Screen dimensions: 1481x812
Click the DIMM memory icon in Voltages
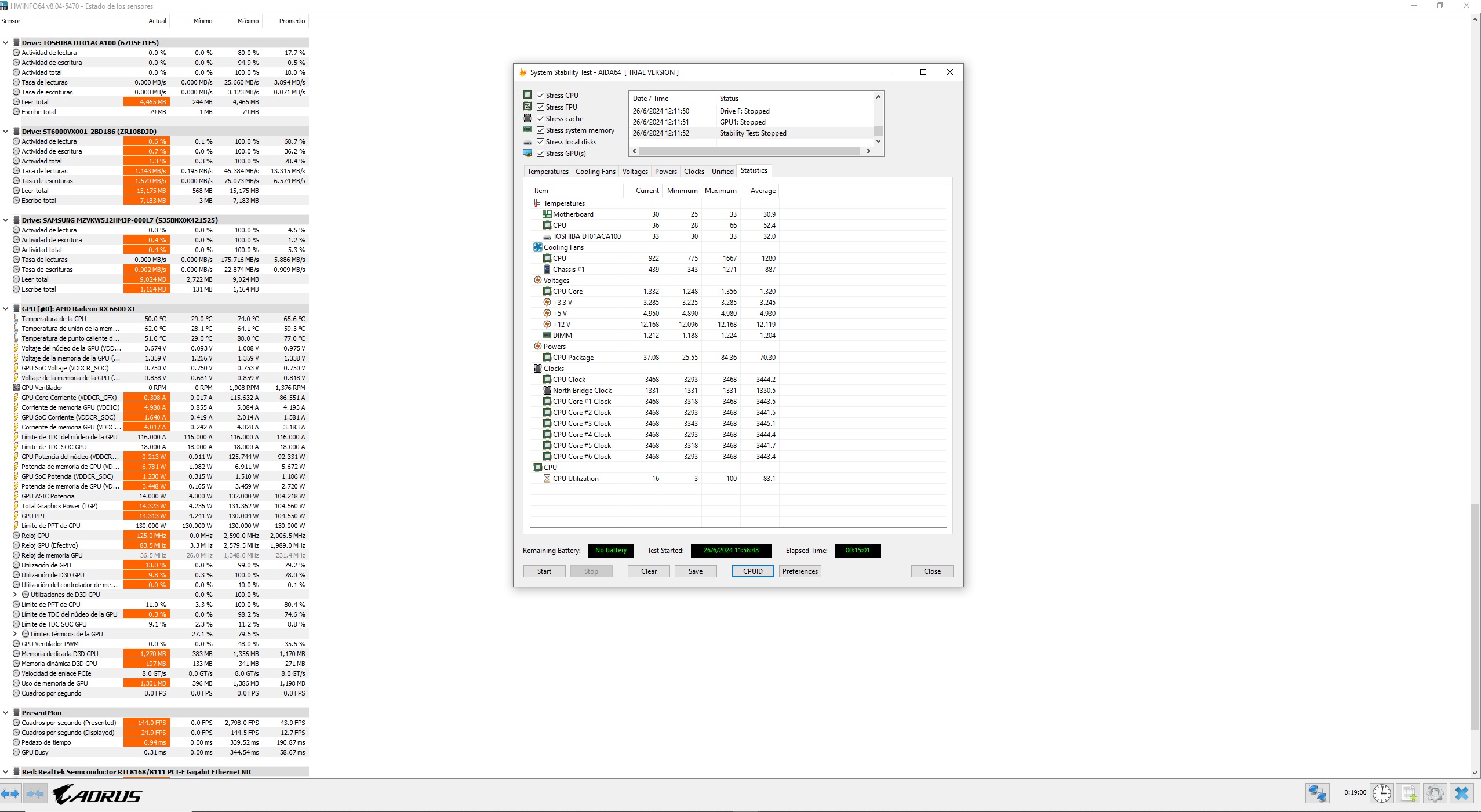point(547,335)
